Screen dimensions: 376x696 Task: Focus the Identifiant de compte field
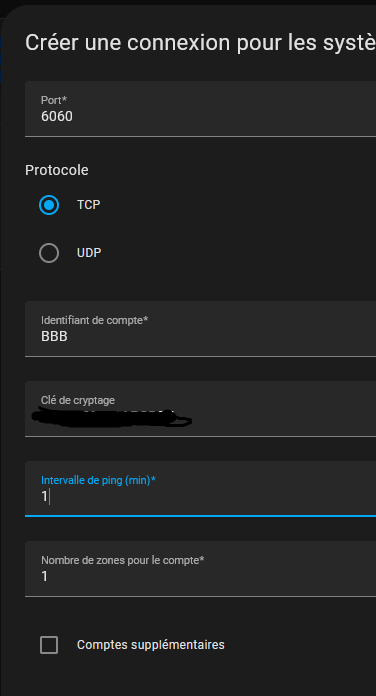(x=200, y=328)
